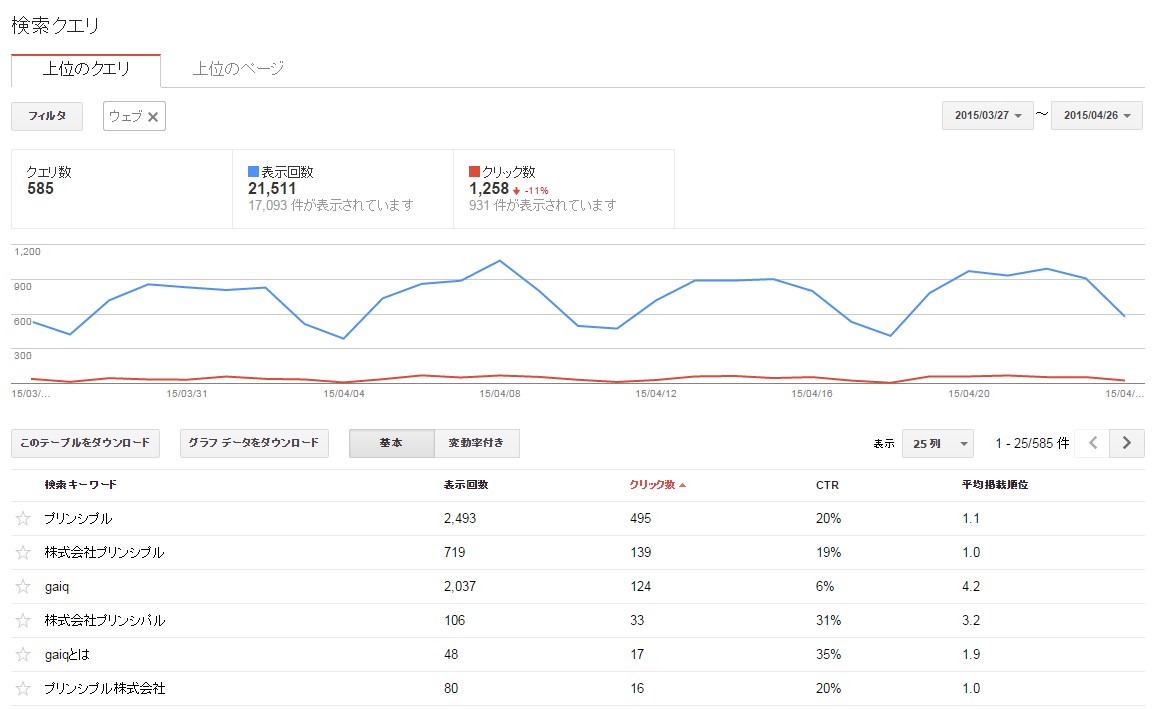
Task: Switch to 上位のページ tab
Action: tap(238, 68)
